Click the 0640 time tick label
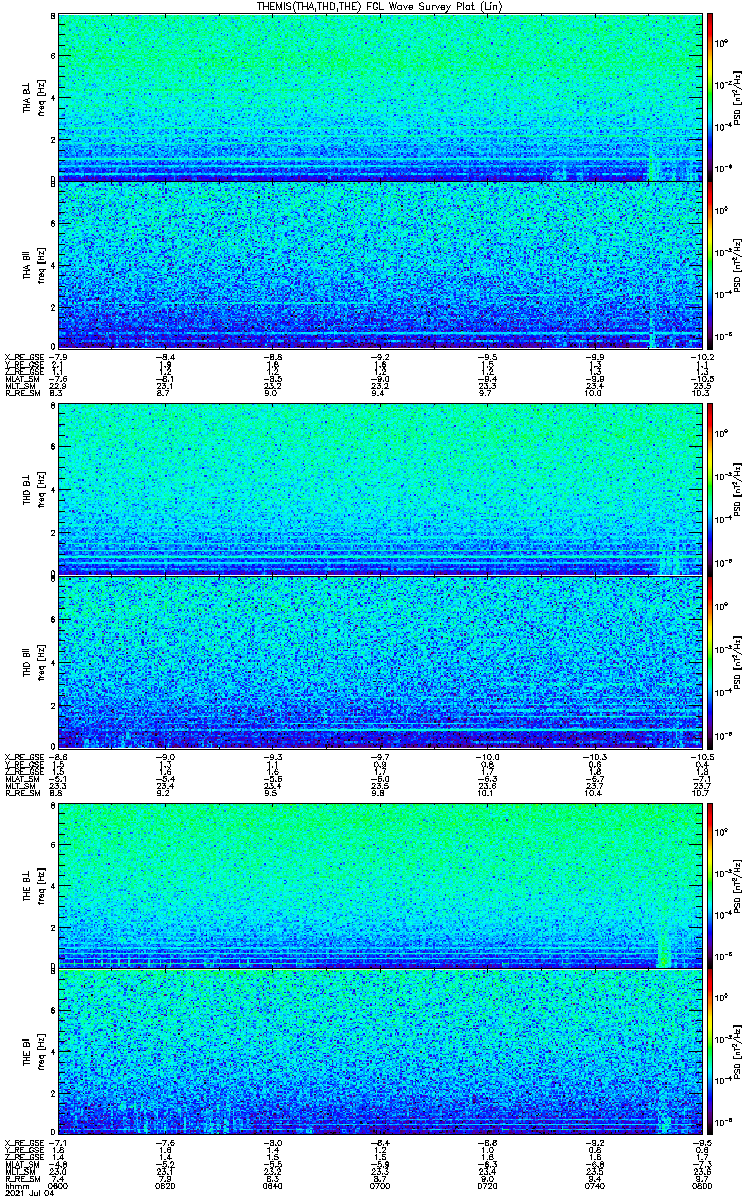The image size is (750, 1200). pos(272,1186)
